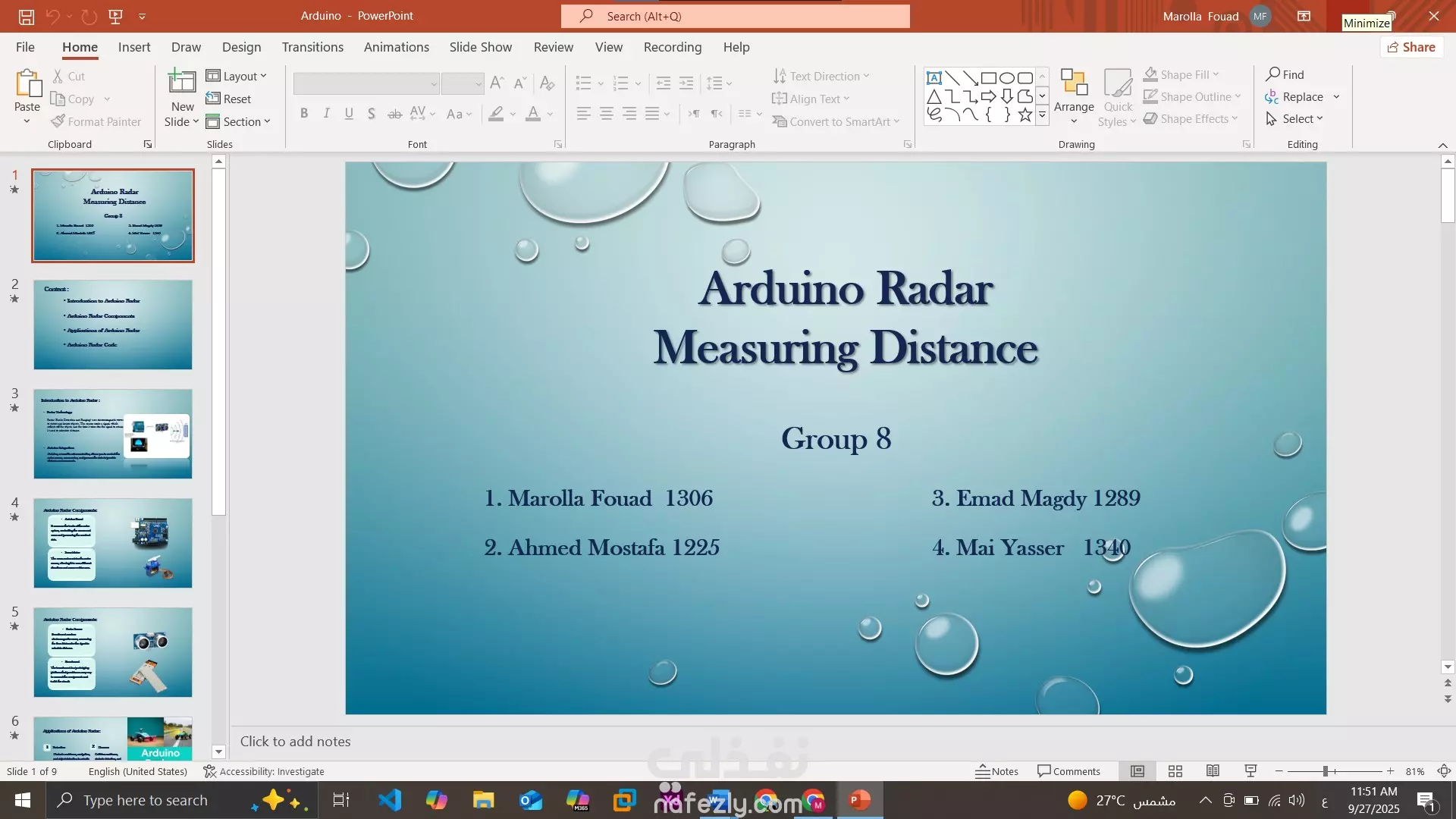The height and width of the screenshot is (819, 1456).
Task: Insert a New Slide
Action: click(182, 98)
